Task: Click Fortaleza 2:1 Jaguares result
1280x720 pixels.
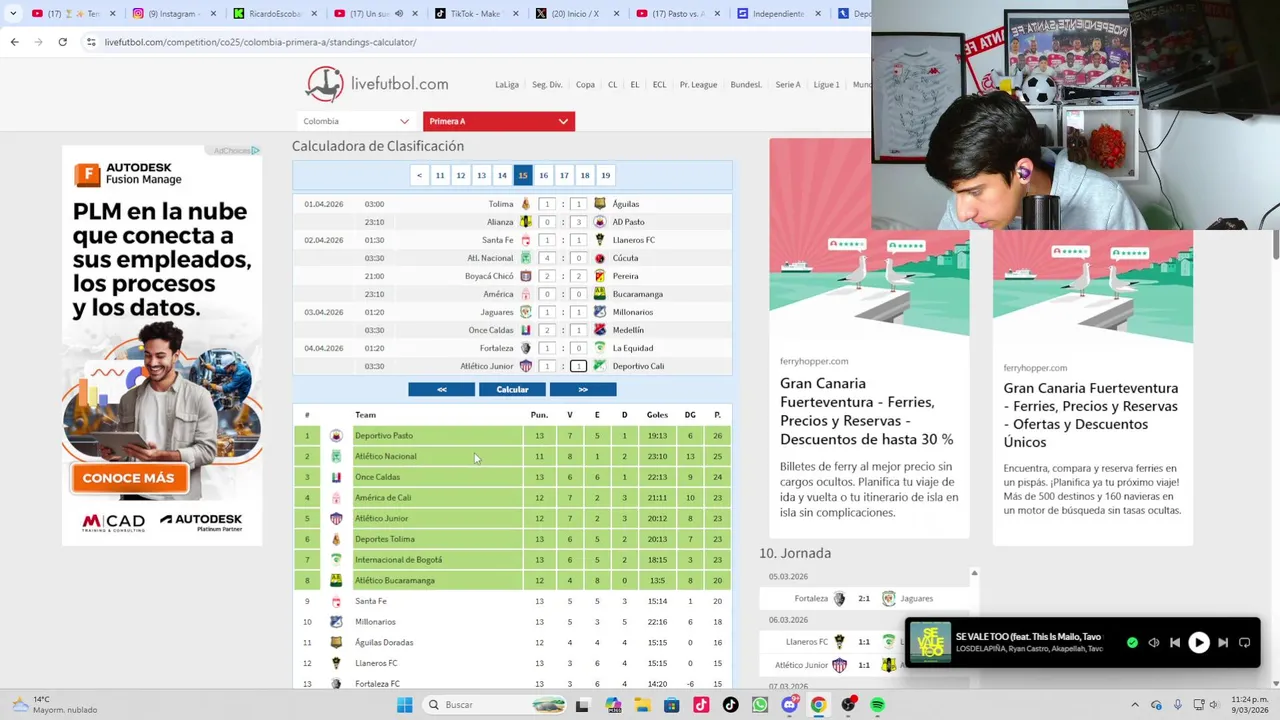Action: pos(862,598)
